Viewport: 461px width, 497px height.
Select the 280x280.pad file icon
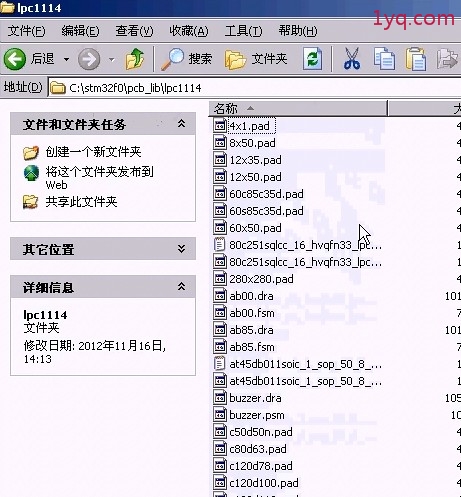[220, 279]
